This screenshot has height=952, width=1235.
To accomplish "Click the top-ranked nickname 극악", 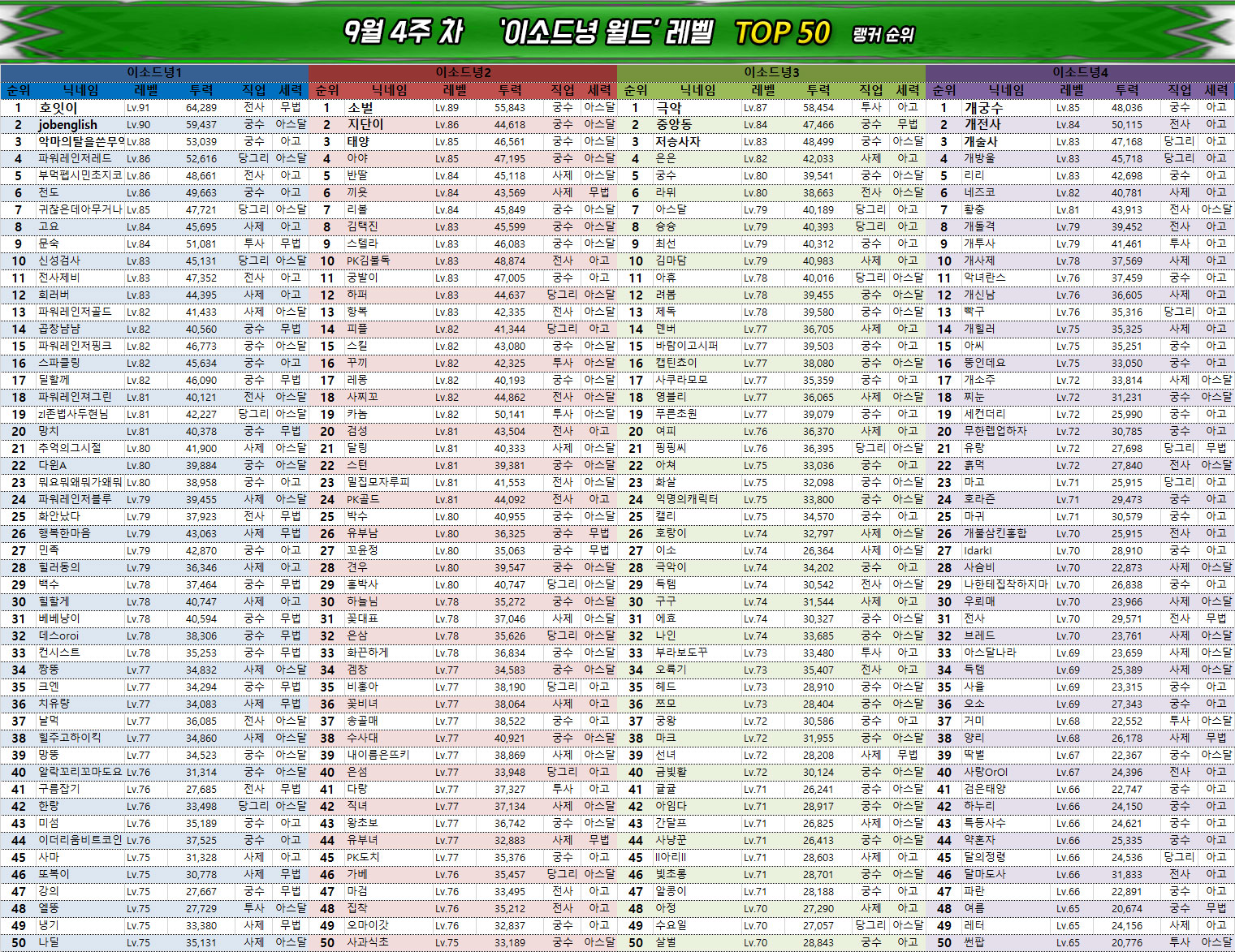I will [669, 108].
